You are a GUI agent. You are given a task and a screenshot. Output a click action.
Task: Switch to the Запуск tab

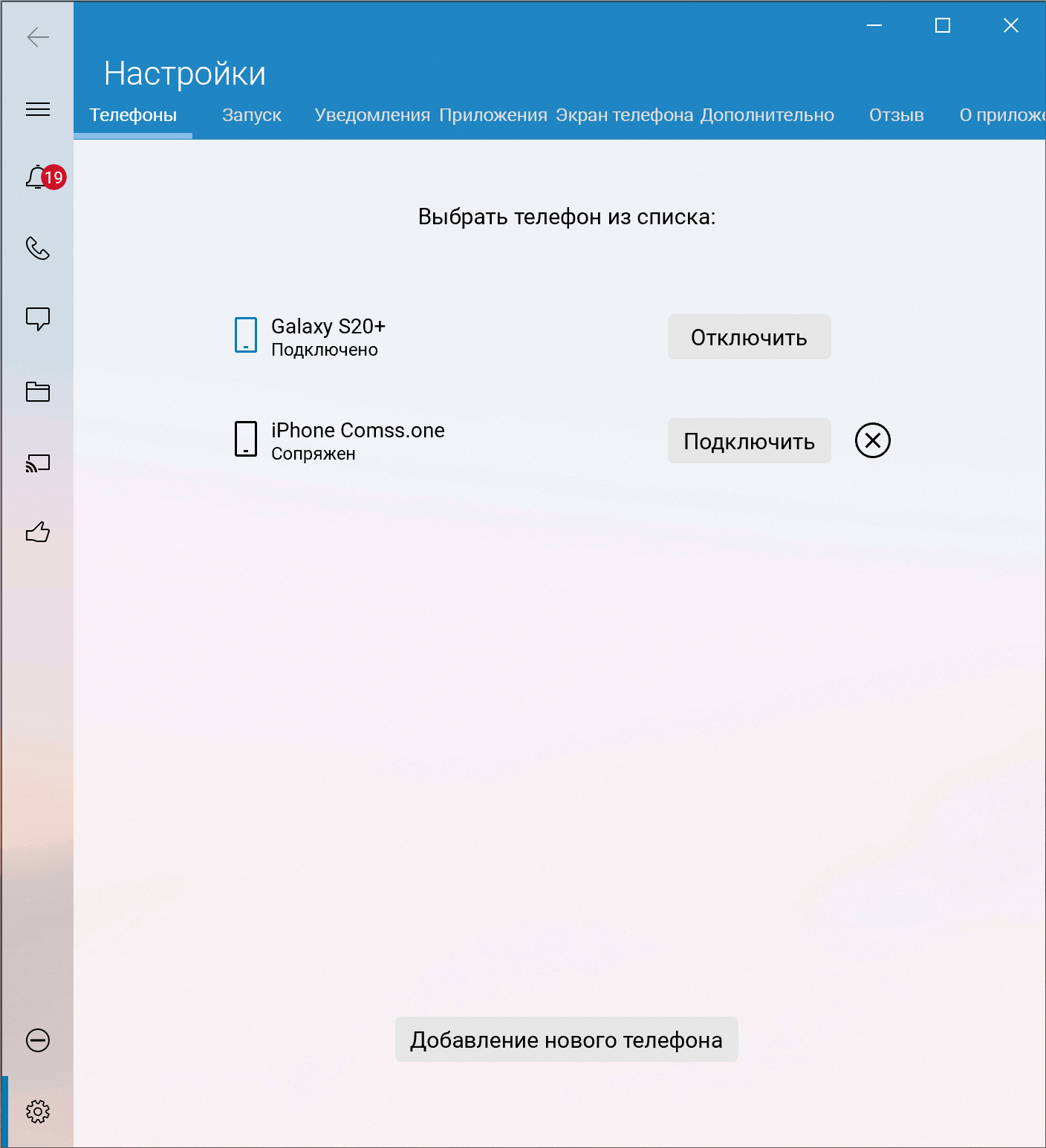[x=252, y=115]
